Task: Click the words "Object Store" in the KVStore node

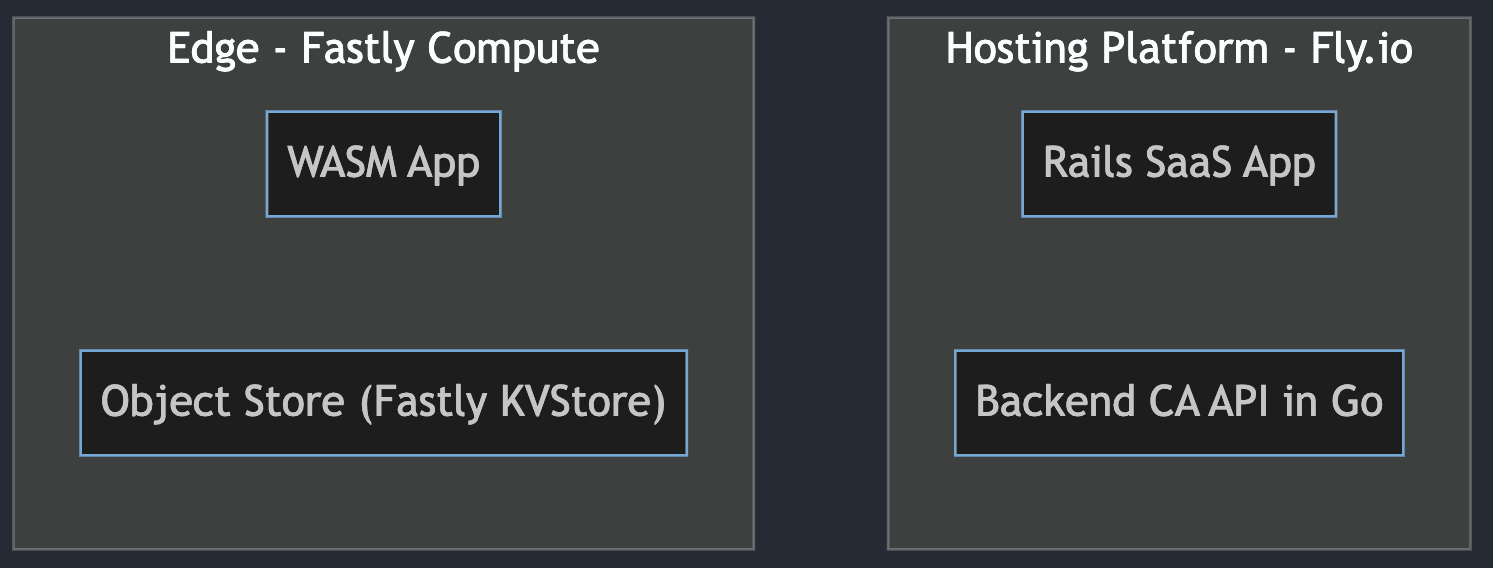Action: point(223,402)
